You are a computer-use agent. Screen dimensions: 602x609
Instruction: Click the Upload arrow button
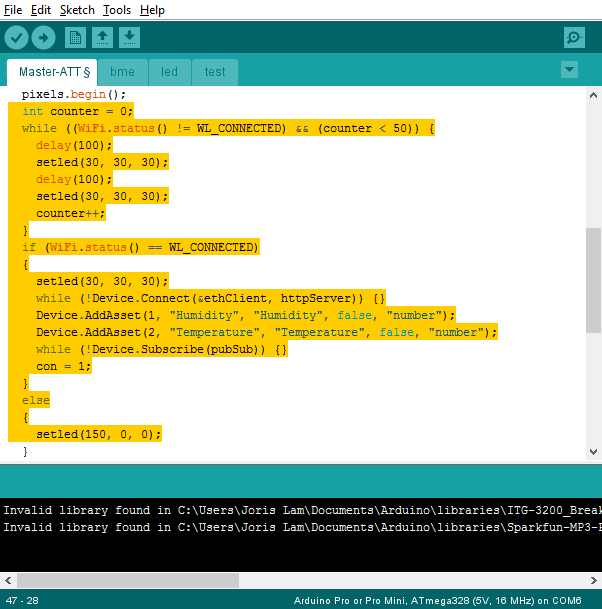pyautogui.click(x=43, y=38)
